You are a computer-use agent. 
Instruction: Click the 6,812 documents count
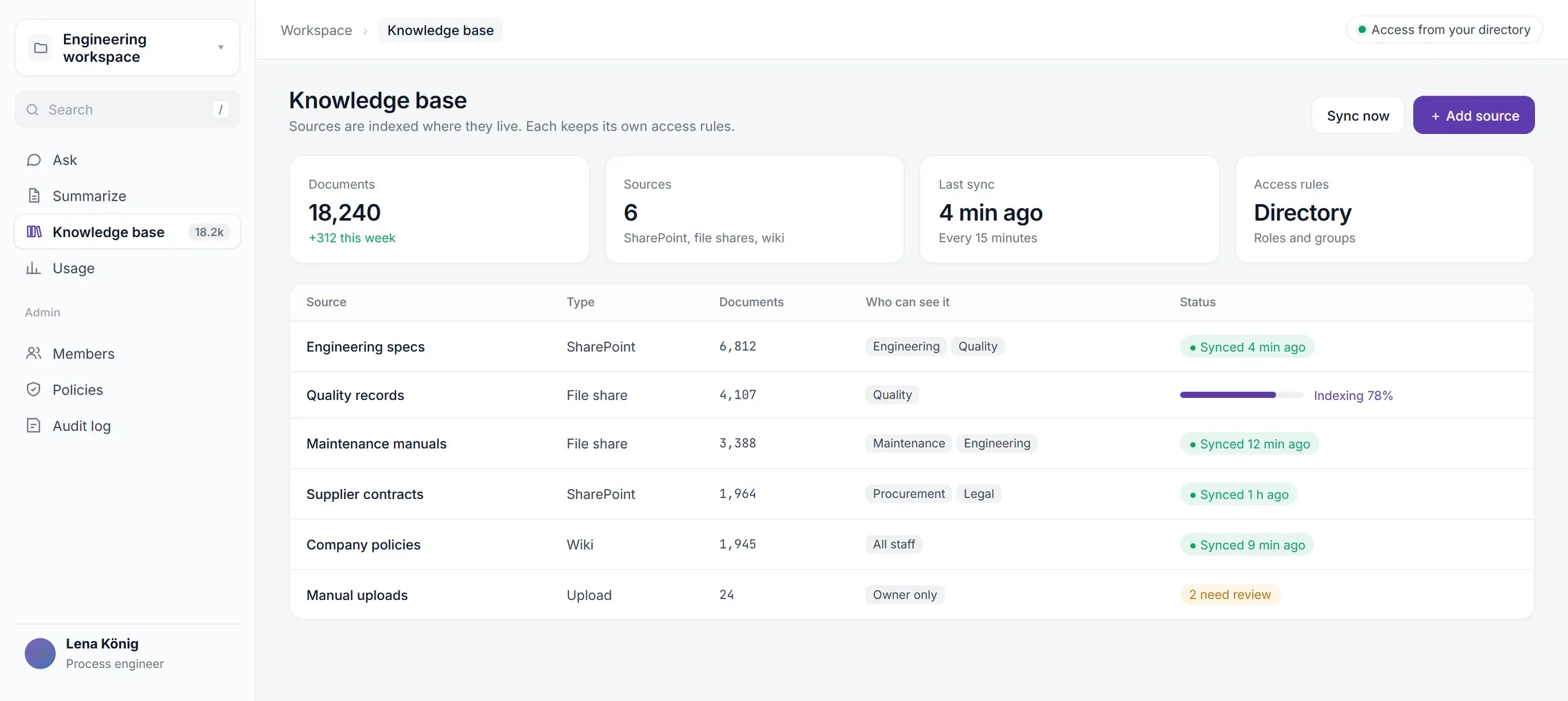pyautogui.click(x=737, y=346)
